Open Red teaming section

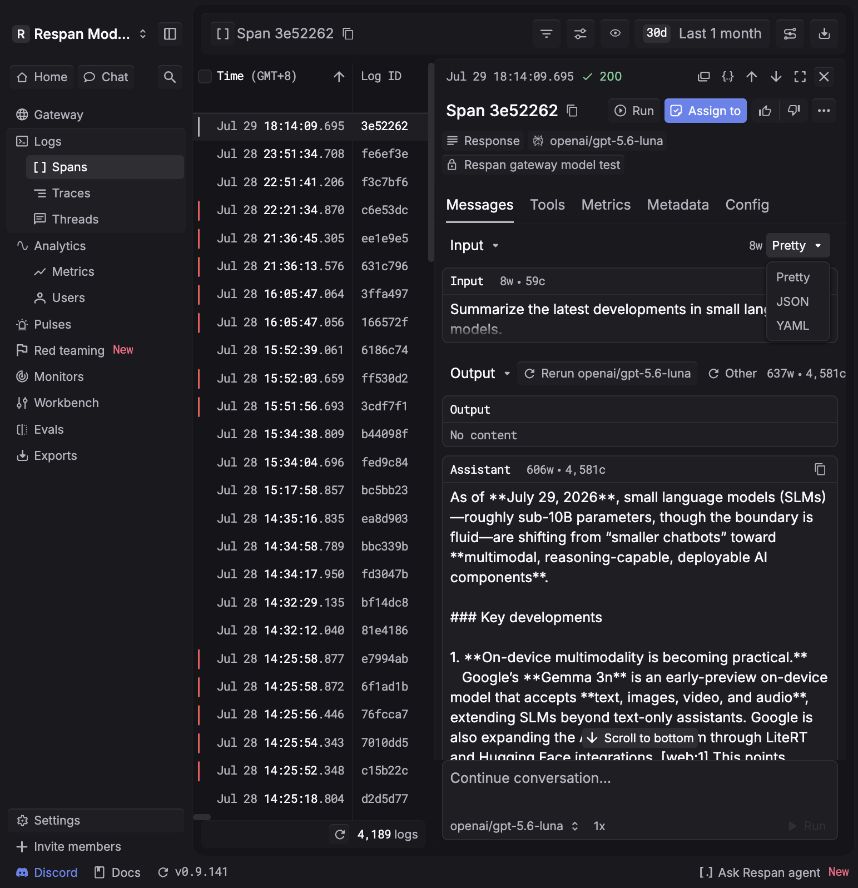coord(96,351)
